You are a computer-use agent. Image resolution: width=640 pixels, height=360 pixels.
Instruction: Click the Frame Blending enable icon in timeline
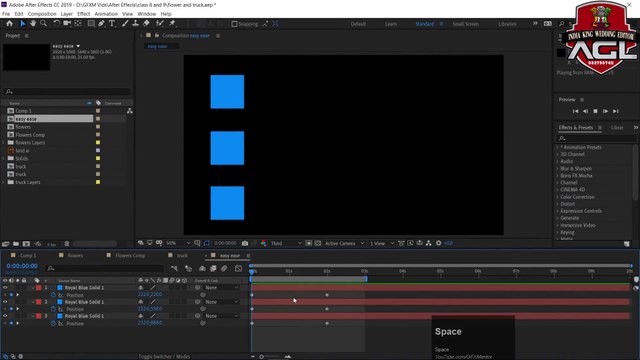pyautogui.click(x=213, y=269)
